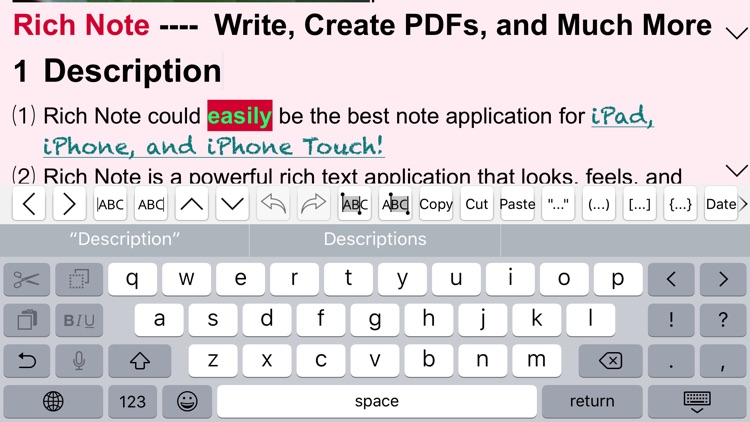The width and height of the screenshot is (750, 422).
Task: Undo using the curved left arrow in toolbar
Action: (x=273, y=204)
